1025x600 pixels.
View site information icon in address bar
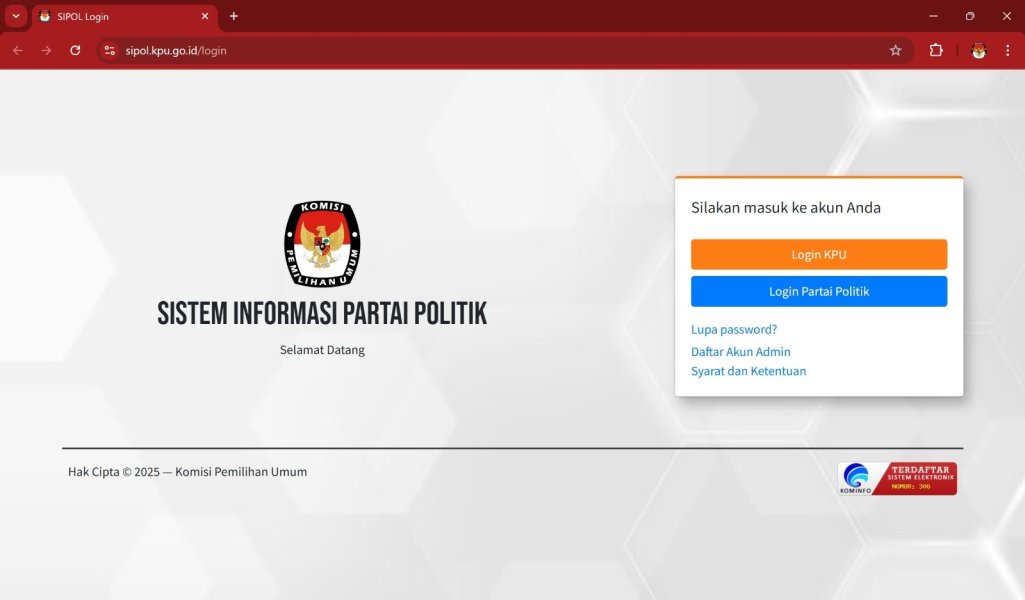pos(110,50)
